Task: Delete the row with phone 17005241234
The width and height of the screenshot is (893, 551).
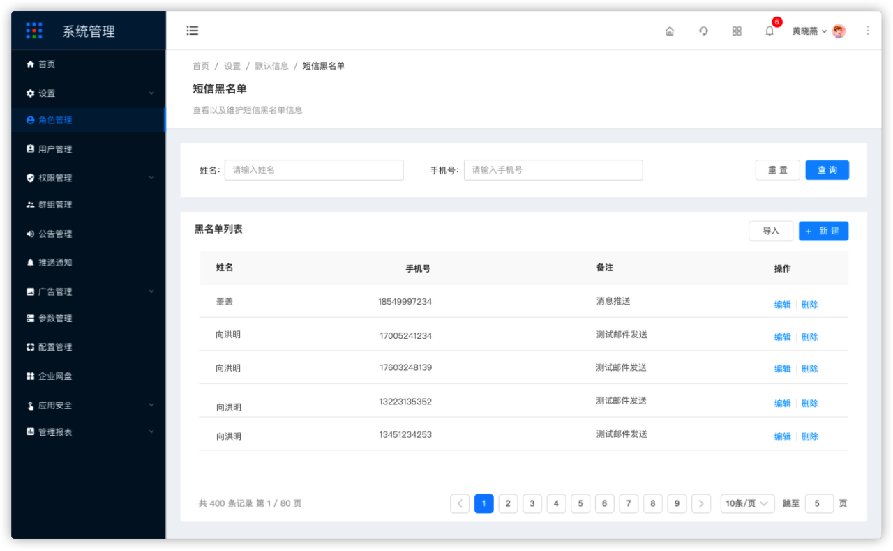Action: pyautogui.click(x=809, y=337)
